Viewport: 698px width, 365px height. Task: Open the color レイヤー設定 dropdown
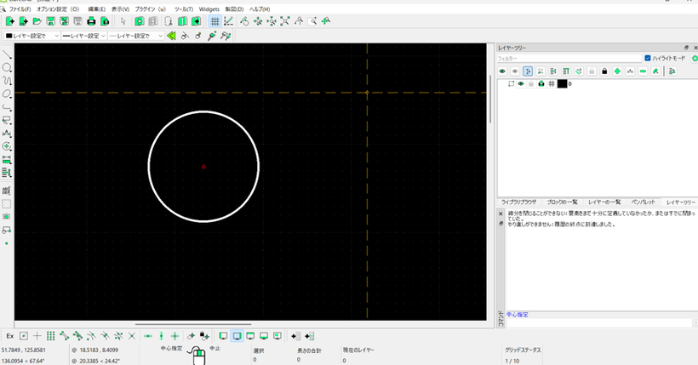tap(32, 36)
